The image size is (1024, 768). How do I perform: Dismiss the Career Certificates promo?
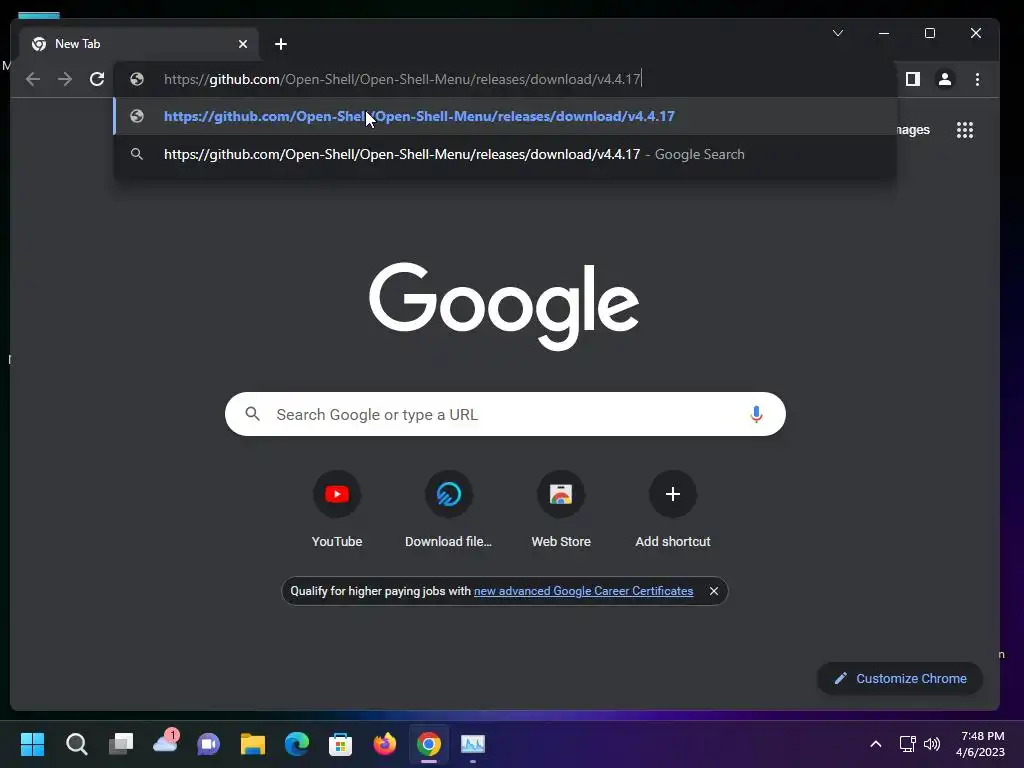point(714,591)
